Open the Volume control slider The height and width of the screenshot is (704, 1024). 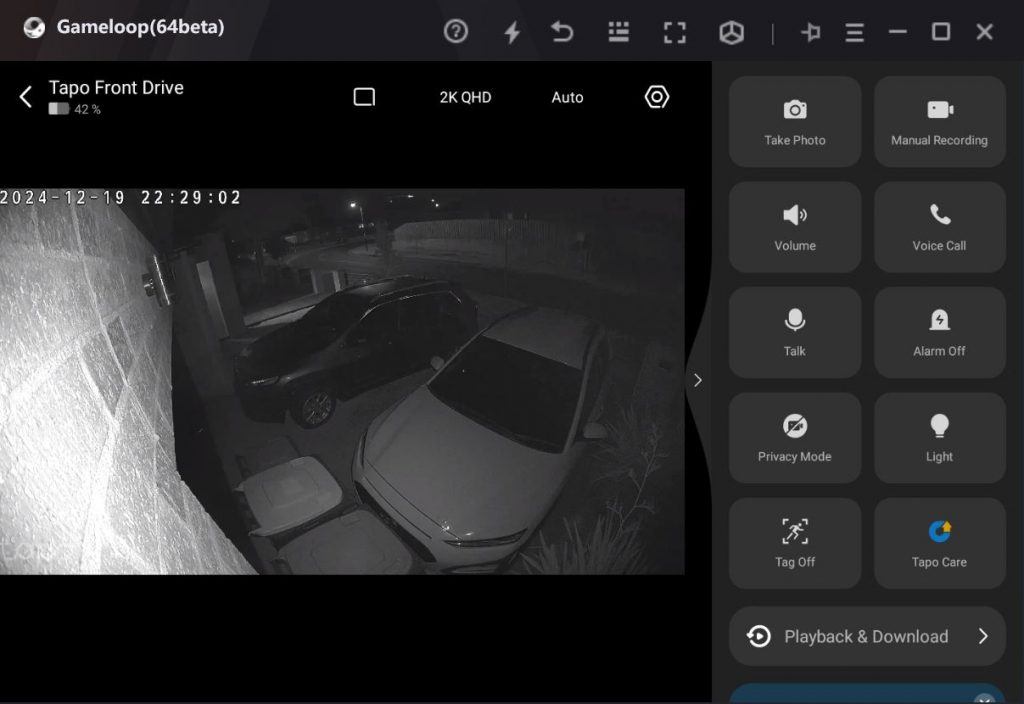(x=794, y=227)
